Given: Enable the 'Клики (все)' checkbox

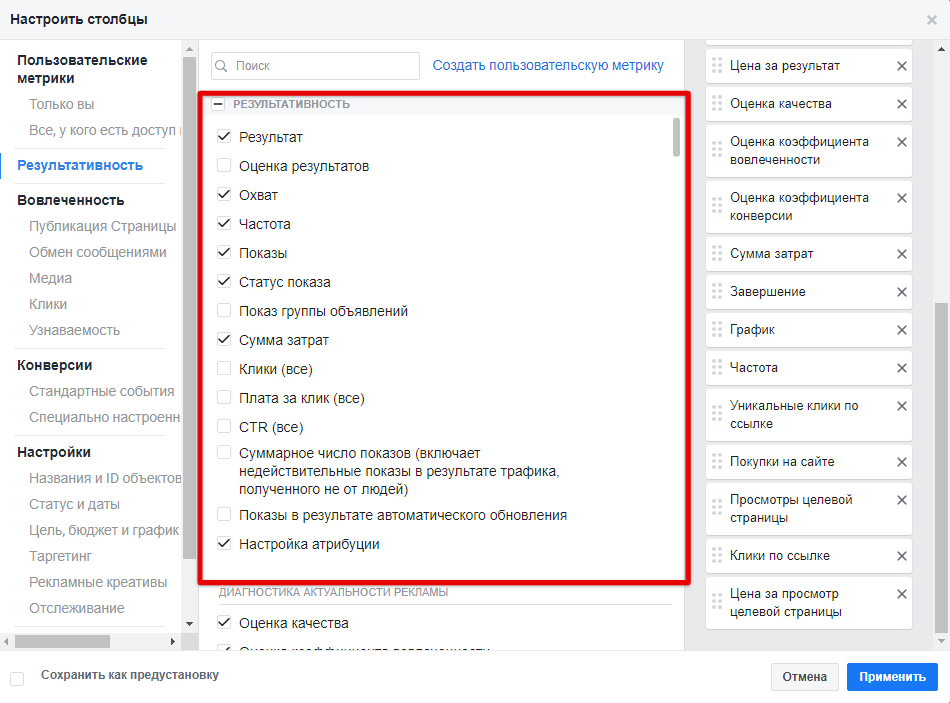Looking at the screenshot, I should (224, 369).
